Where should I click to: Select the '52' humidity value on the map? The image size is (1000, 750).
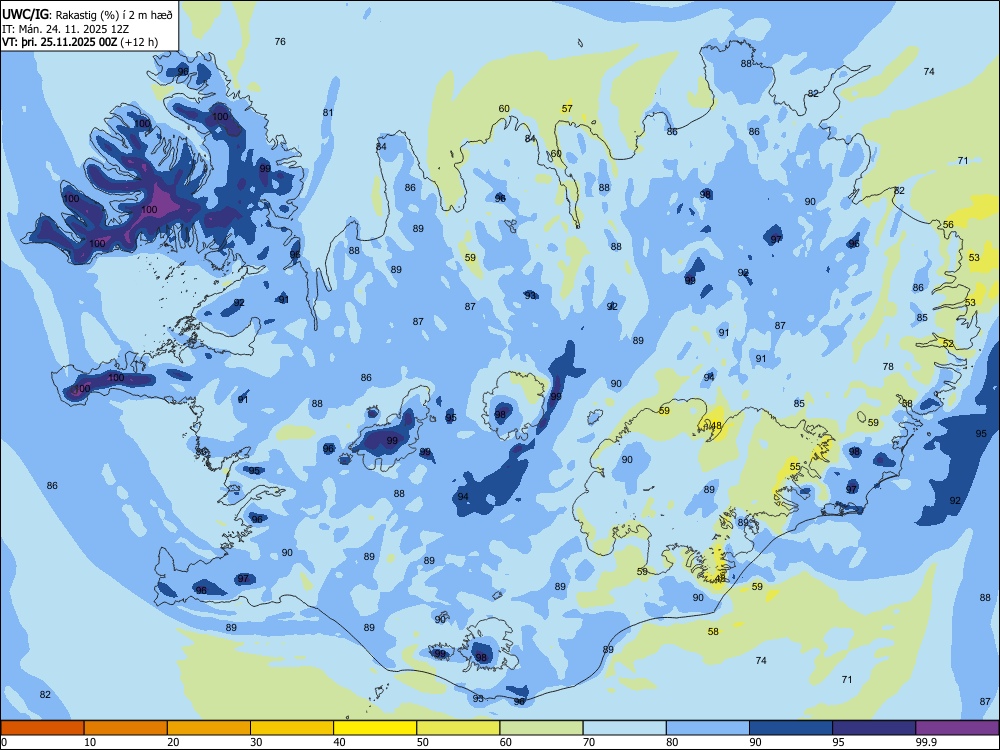[x=948, y=343]
